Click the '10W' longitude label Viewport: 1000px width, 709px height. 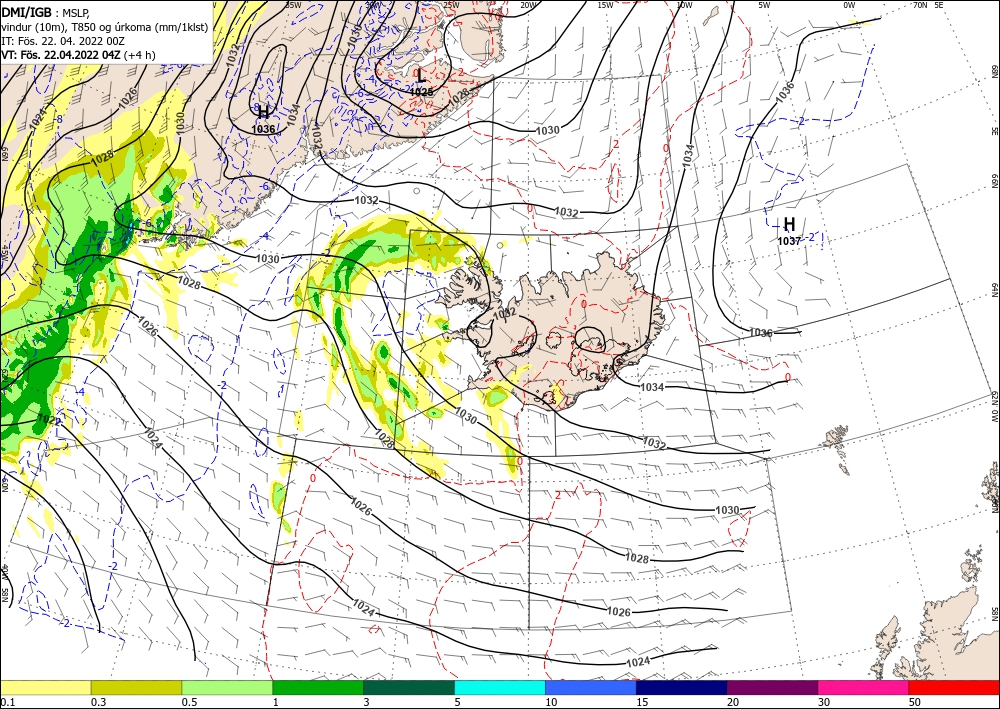point(684,5)
